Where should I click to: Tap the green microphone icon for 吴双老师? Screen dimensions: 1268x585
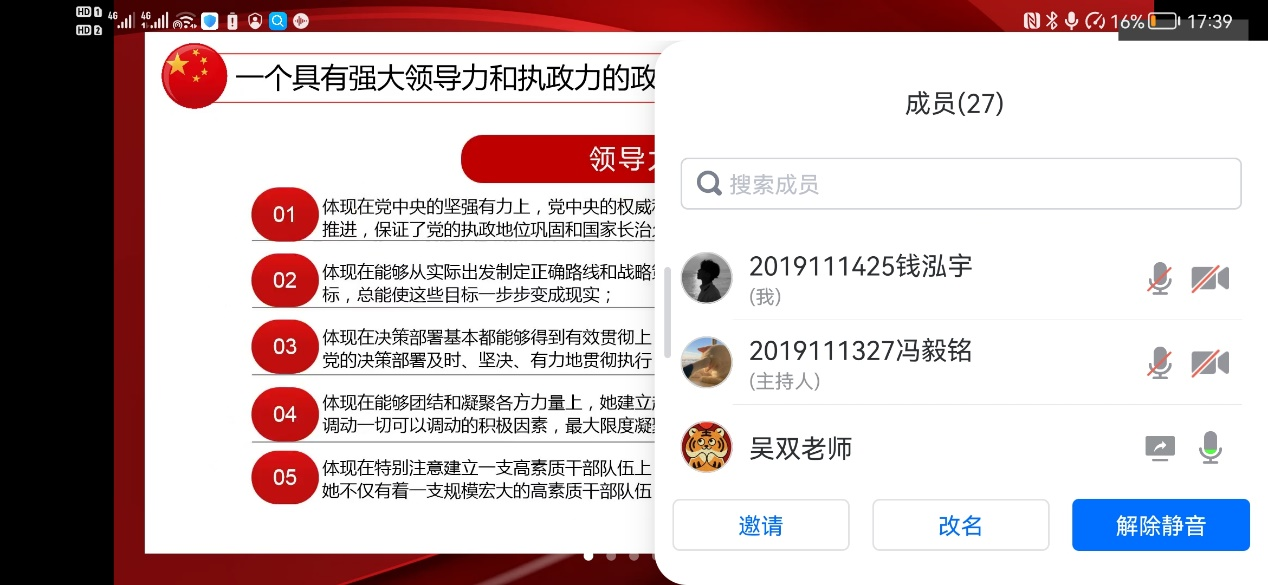click(x=1211, y=447)
